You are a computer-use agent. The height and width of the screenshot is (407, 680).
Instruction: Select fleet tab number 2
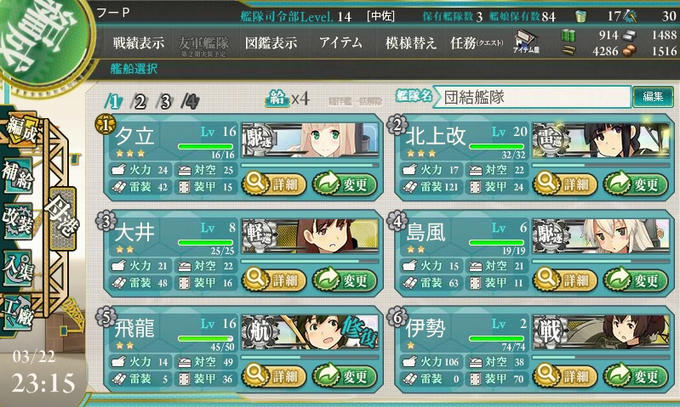tap(140, 102)
